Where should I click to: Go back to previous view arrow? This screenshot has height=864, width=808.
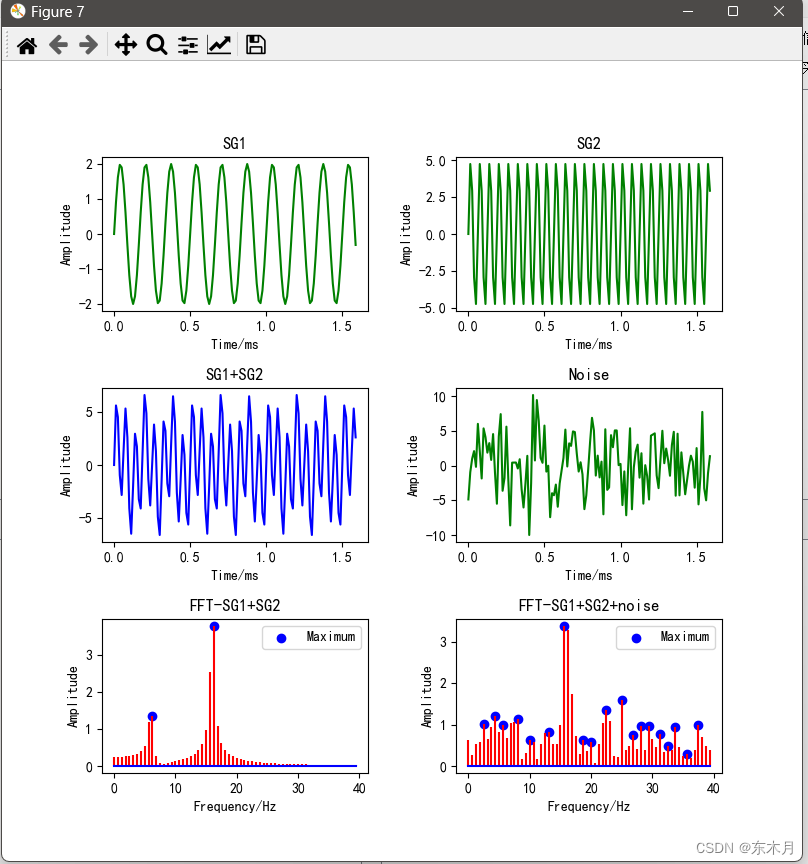(58, 45)
